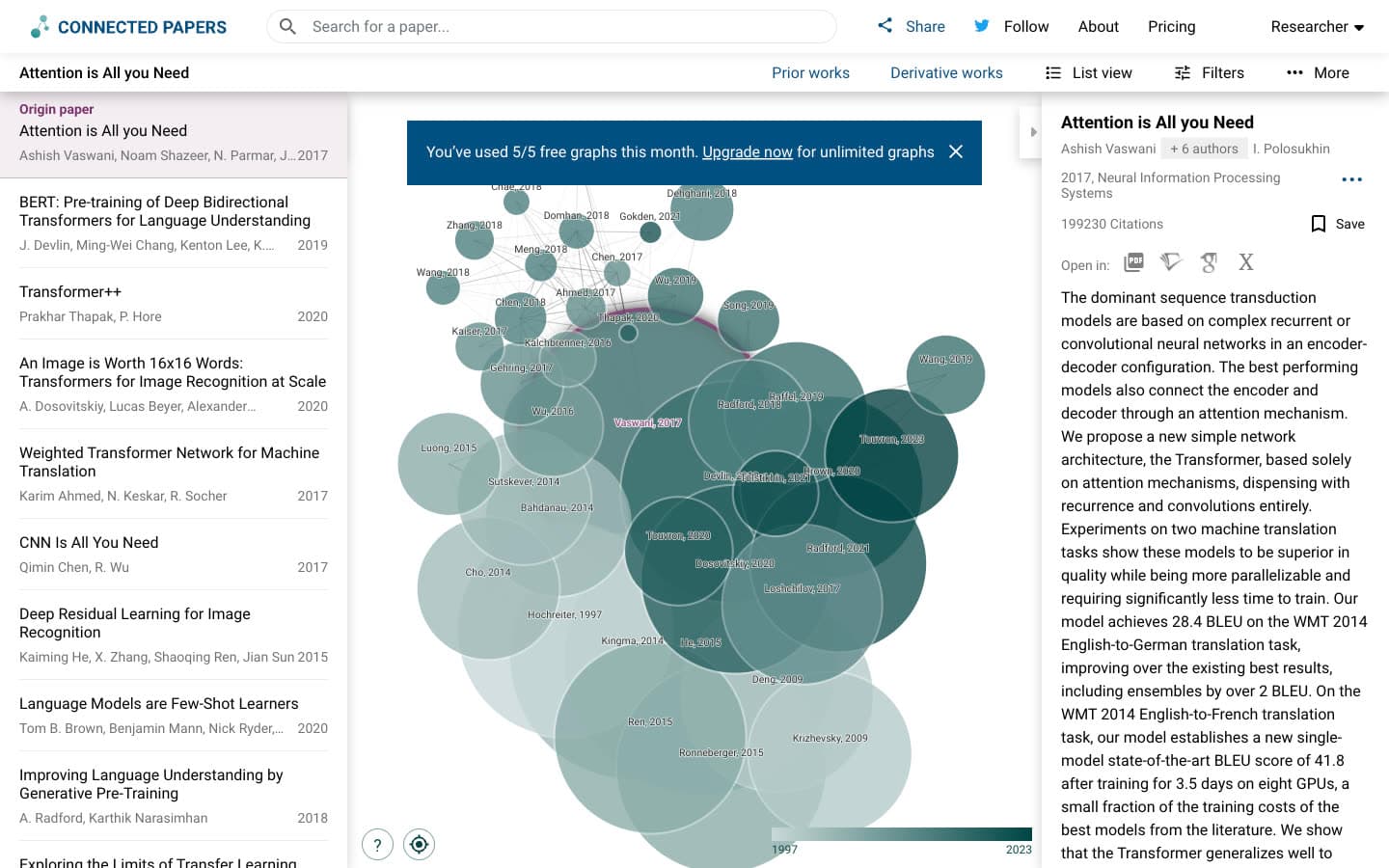The image size is (1389, 868).
Task: Click the recenter graph target icon
Action: pos(419,845)
